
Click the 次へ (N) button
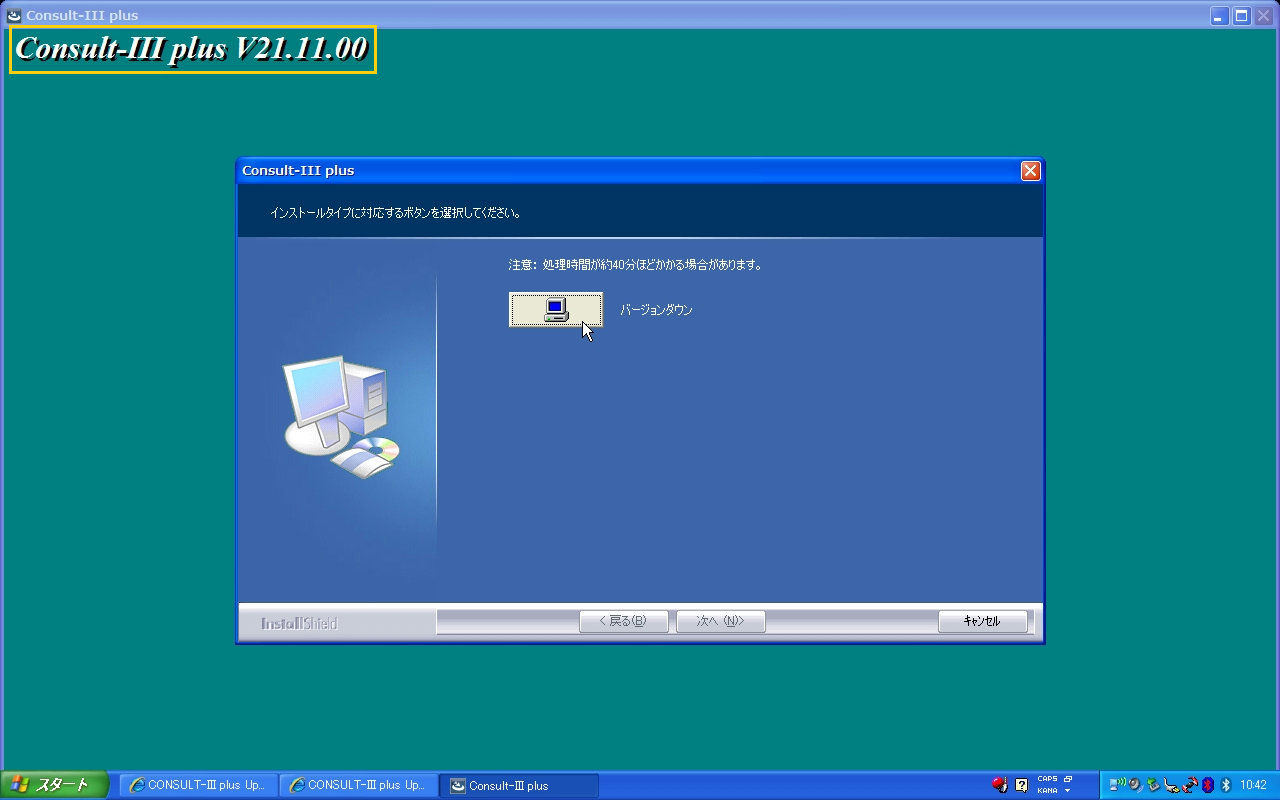click(x=721, y=621)
